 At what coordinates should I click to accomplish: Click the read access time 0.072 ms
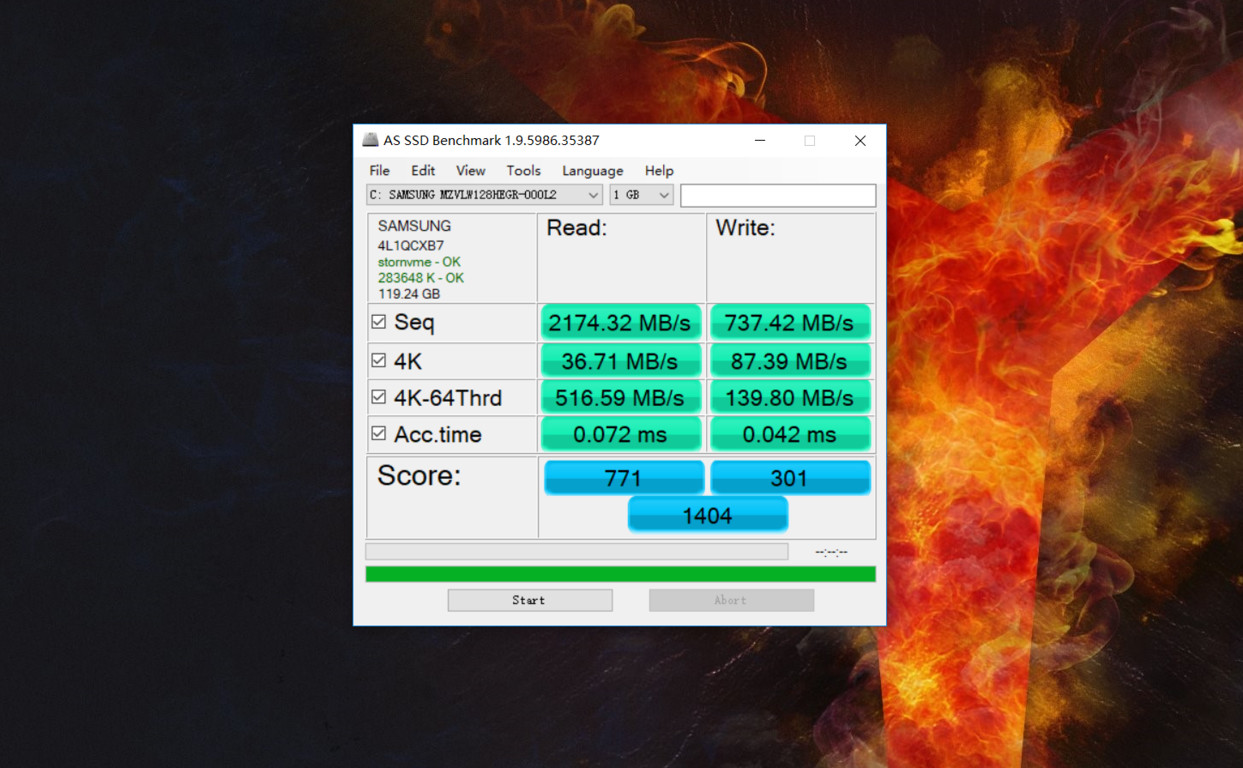620,434
